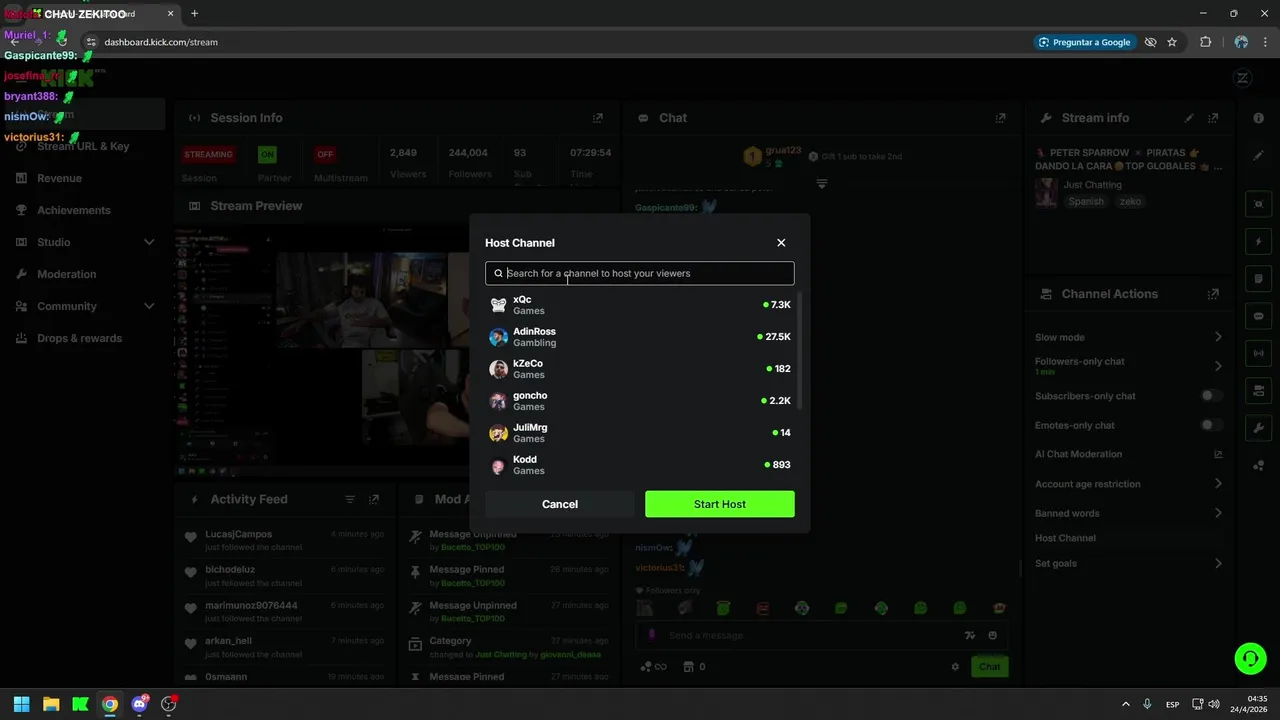Pop out the Channel Actions panel
This screenshot has height=720, width=1280.
point(1213,294)
